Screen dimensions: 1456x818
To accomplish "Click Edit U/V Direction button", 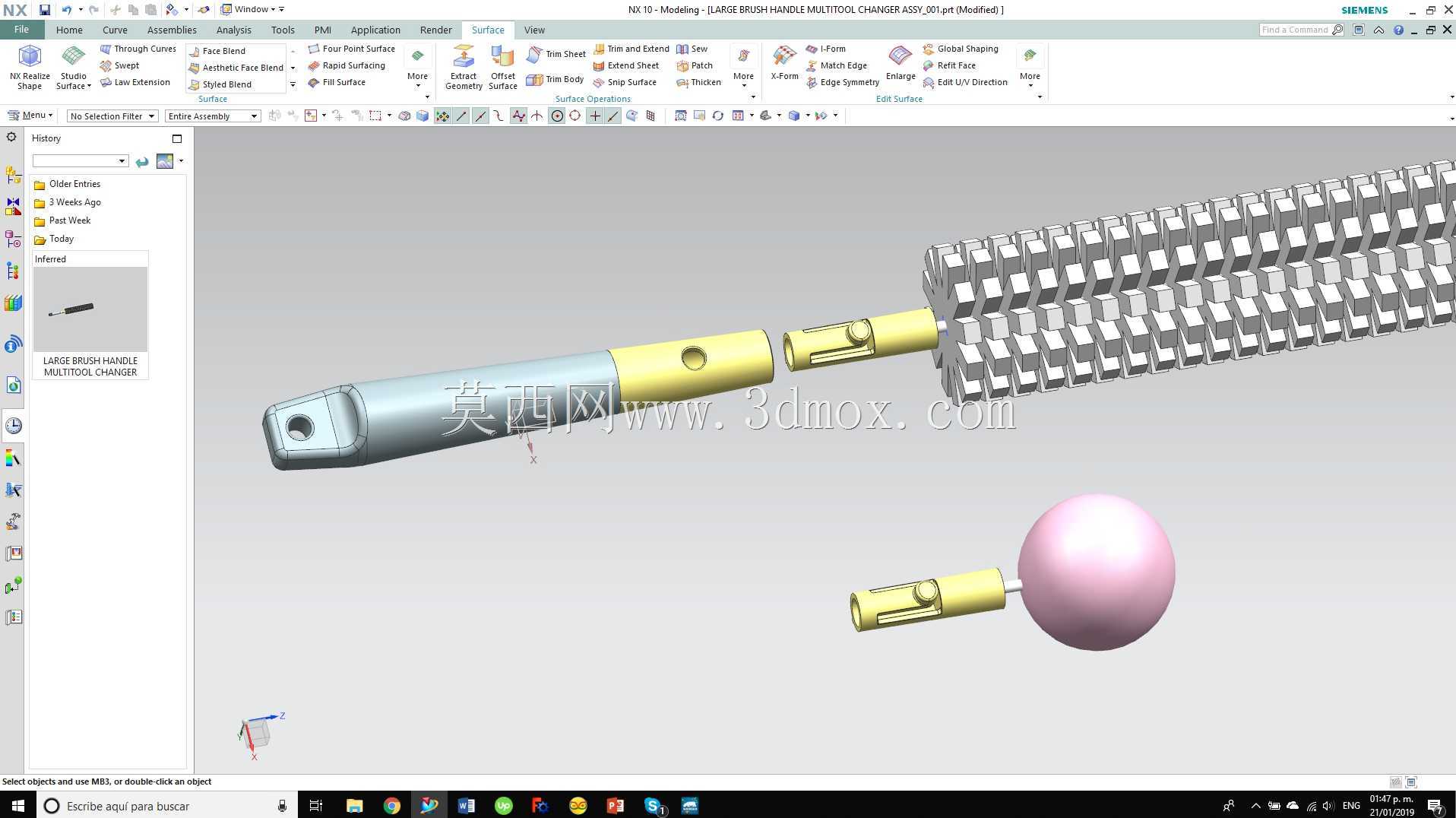I will click(965, 82).
